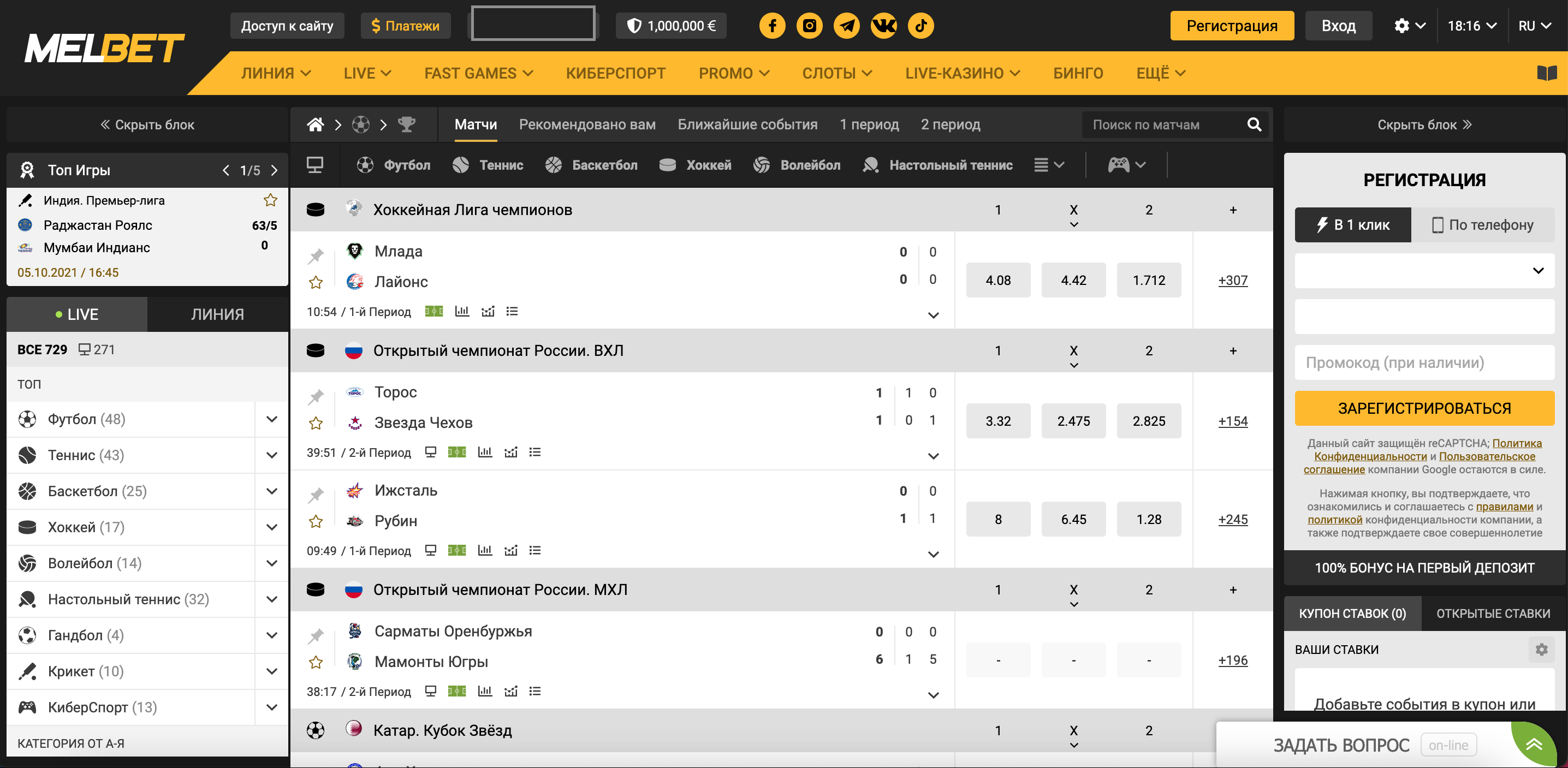This screenshot has width=1568, height=768.
Task: Click the Вход login button
Action: (x=1338, y=26)
